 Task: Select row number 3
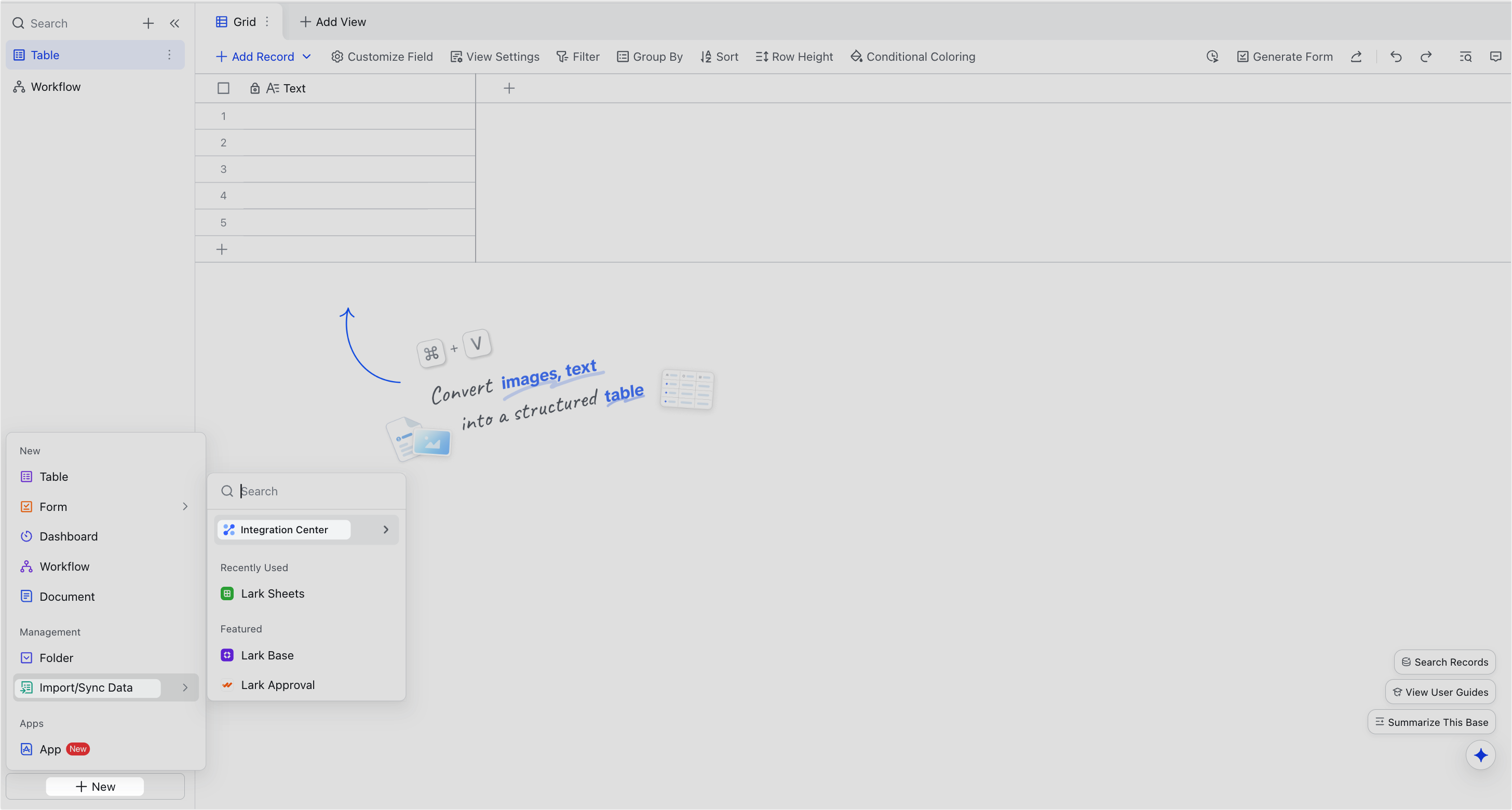click(x=223, y=169)
